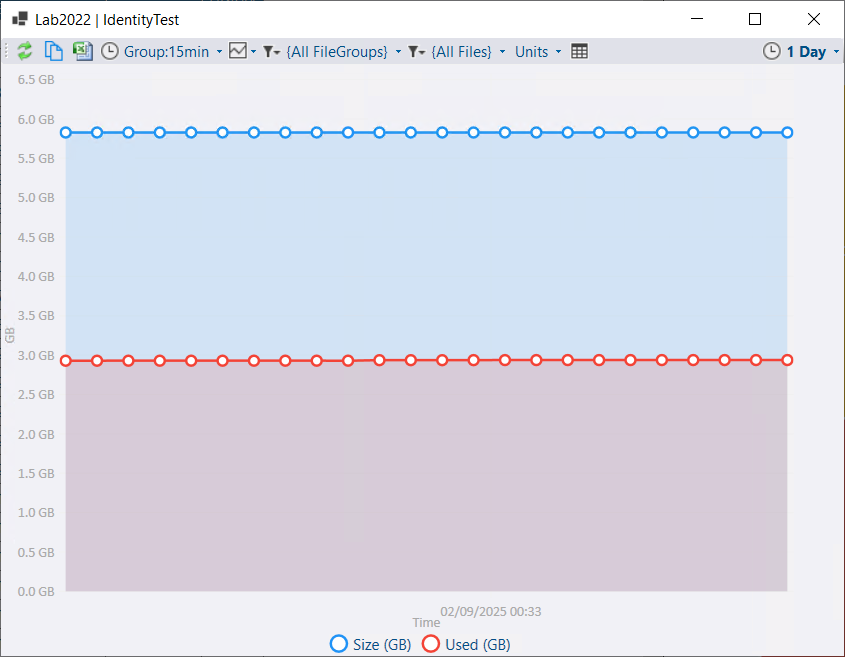Click the green refresh icon
Screen dimensions: 845x657
point(25,51)
